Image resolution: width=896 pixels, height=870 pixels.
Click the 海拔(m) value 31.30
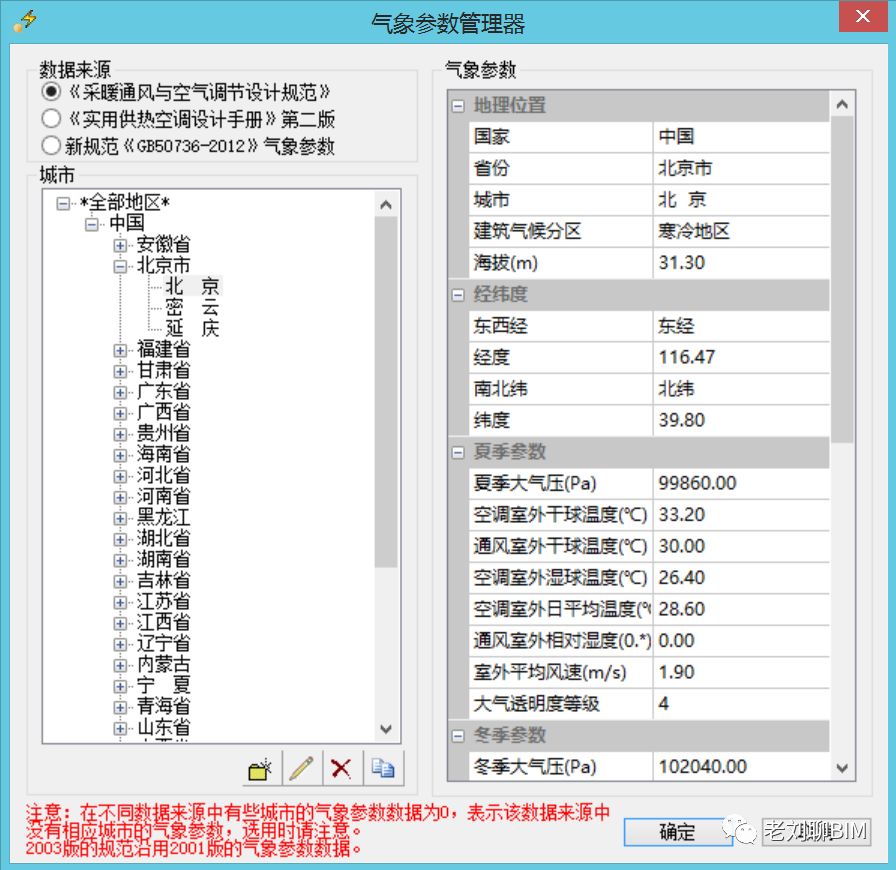(x=741, y=263)
